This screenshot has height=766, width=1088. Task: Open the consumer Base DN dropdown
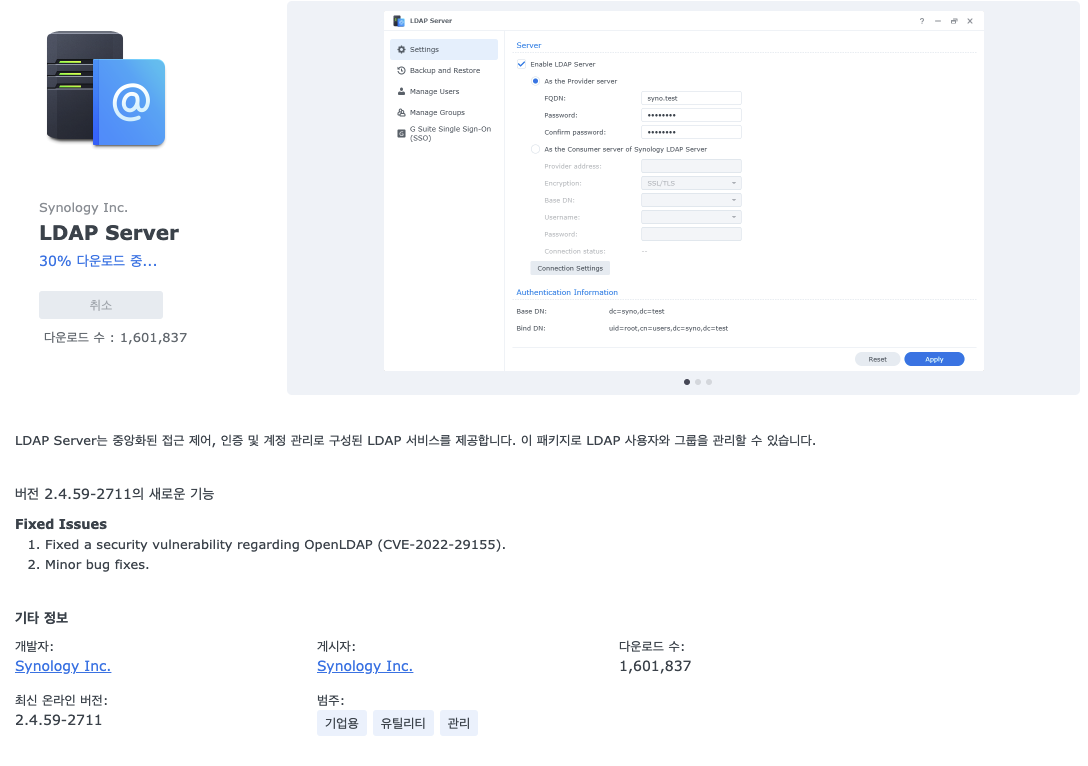tap(691, 200)
